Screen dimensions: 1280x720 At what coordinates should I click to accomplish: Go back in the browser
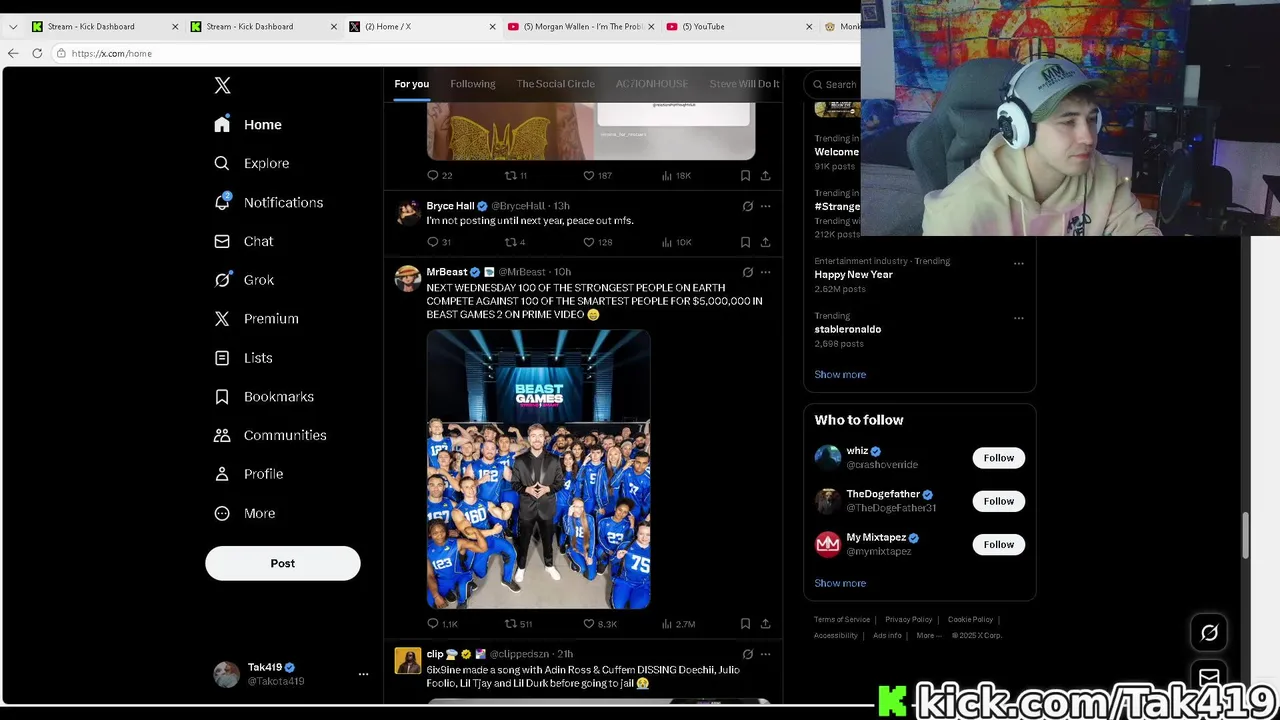click(x=13, y=53)
